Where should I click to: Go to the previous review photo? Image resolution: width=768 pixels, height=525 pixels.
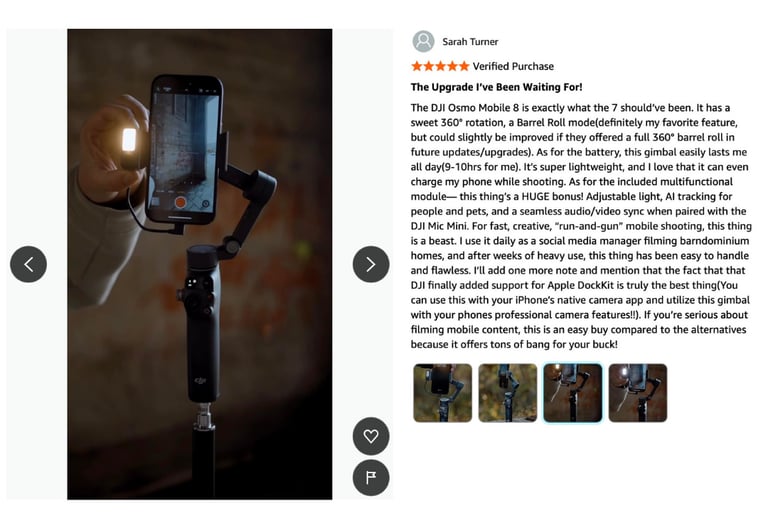[28, 264]
